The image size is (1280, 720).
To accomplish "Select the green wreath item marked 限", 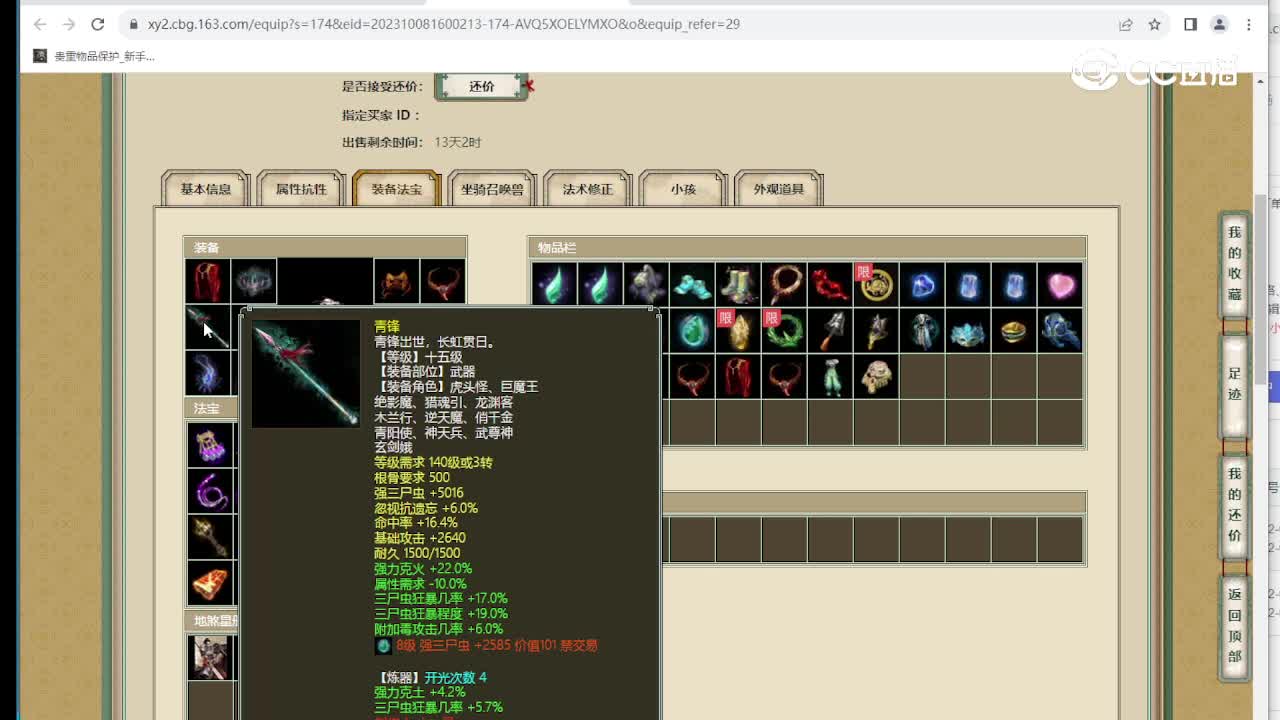I will coord(783,330).
